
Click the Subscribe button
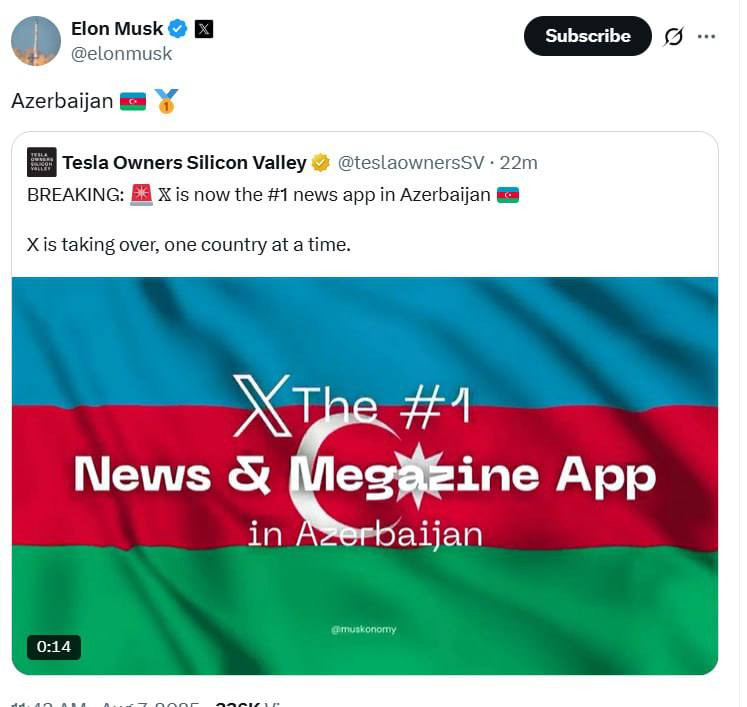[x=587, y=36]
